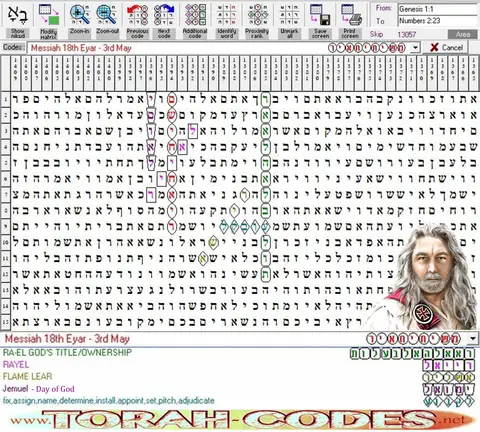Select matrix row header 8
Viewport: 480px width, 432px height.
5,211
